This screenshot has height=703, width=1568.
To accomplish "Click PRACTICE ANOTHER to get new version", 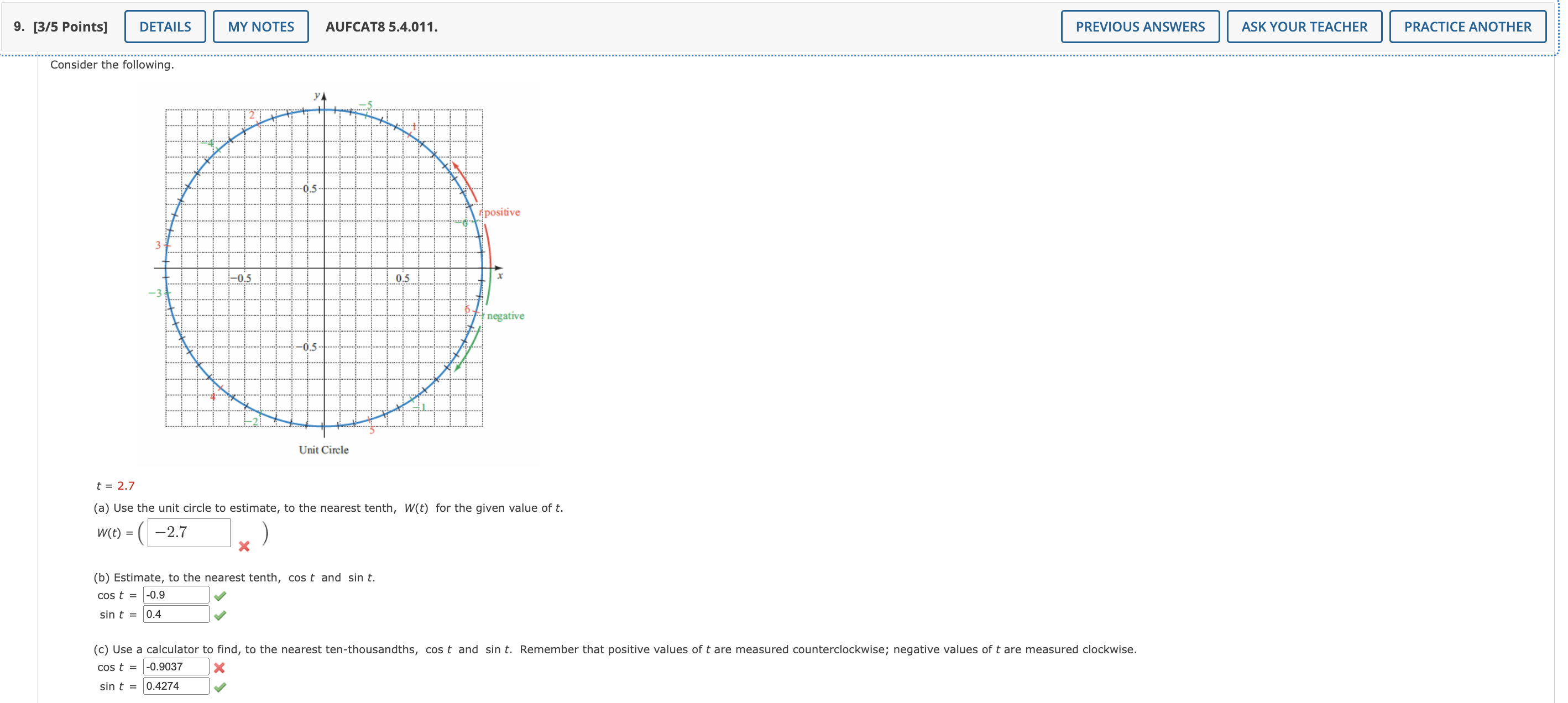I will 1467,26.
